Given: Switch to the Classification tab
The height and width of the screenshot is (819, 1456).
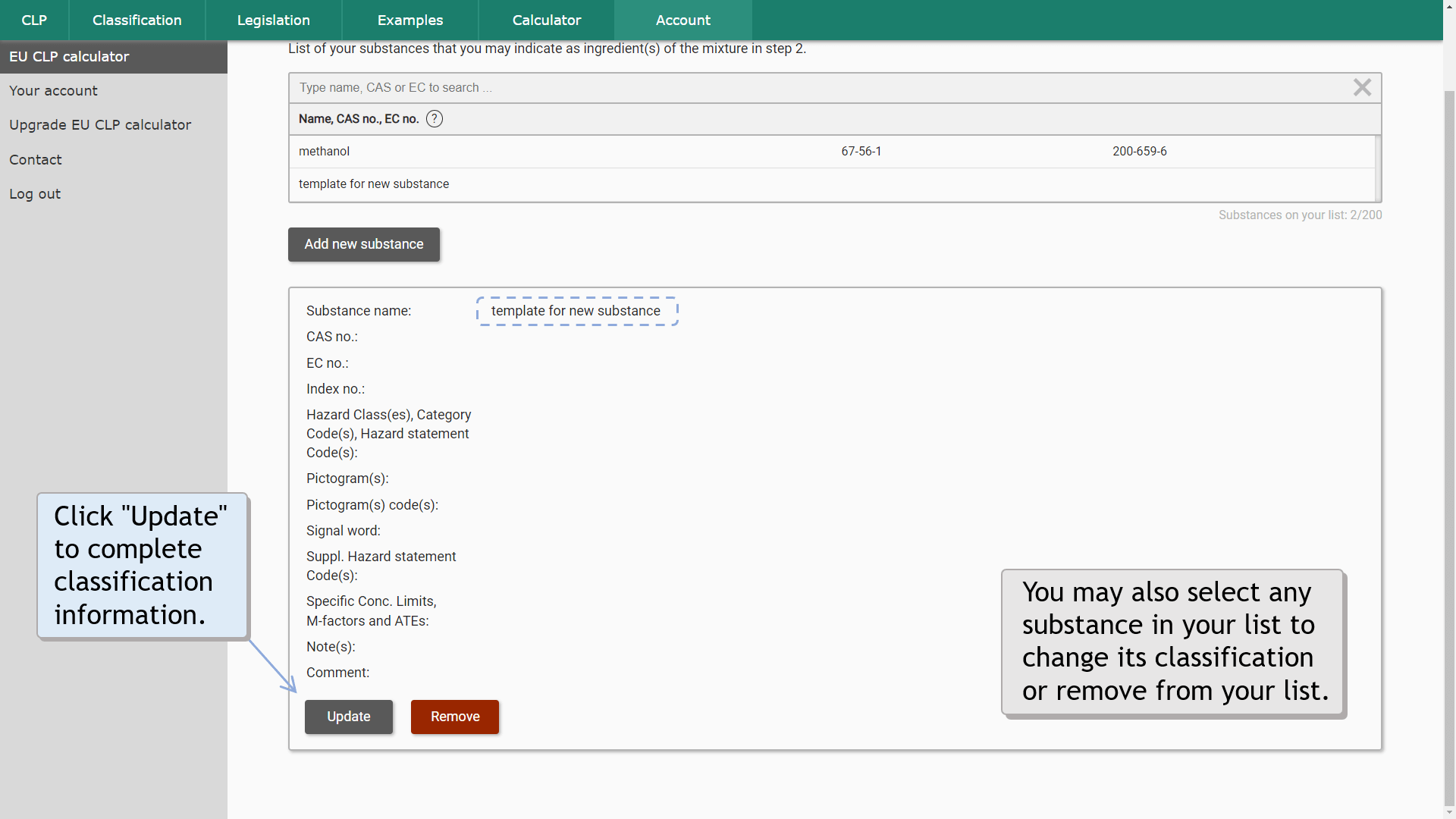Looking at the screenshot, I should 137,20.
